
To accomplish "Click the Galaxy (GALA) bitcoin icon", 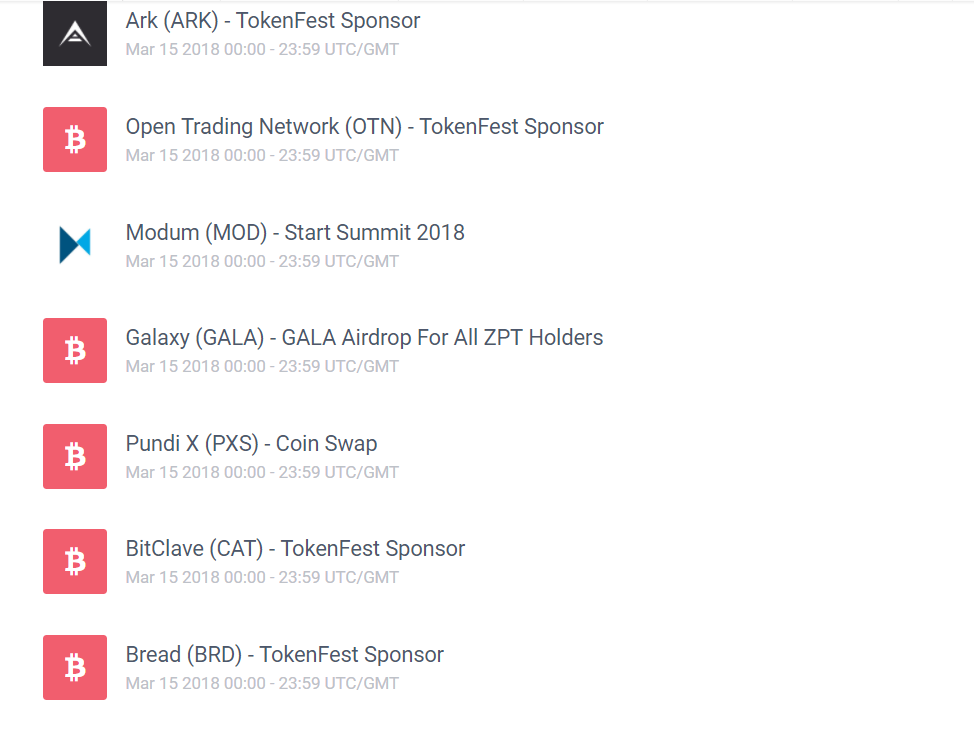I will tap(75, 351).
